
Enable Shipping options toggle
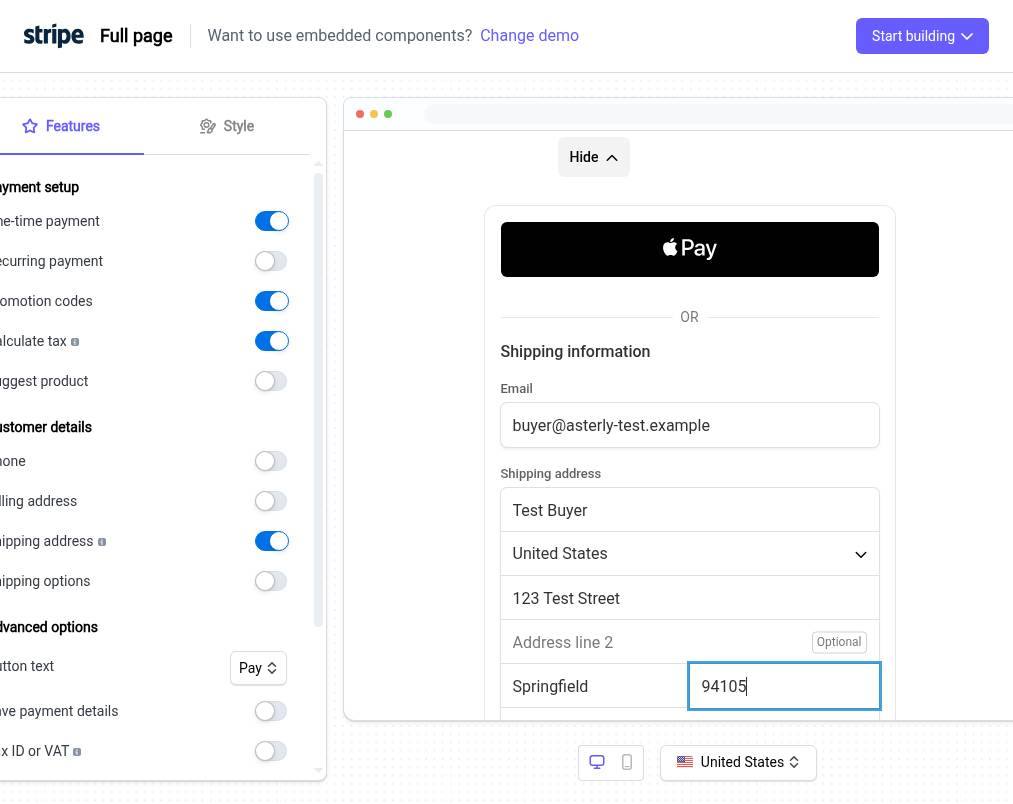pos(271,581)
